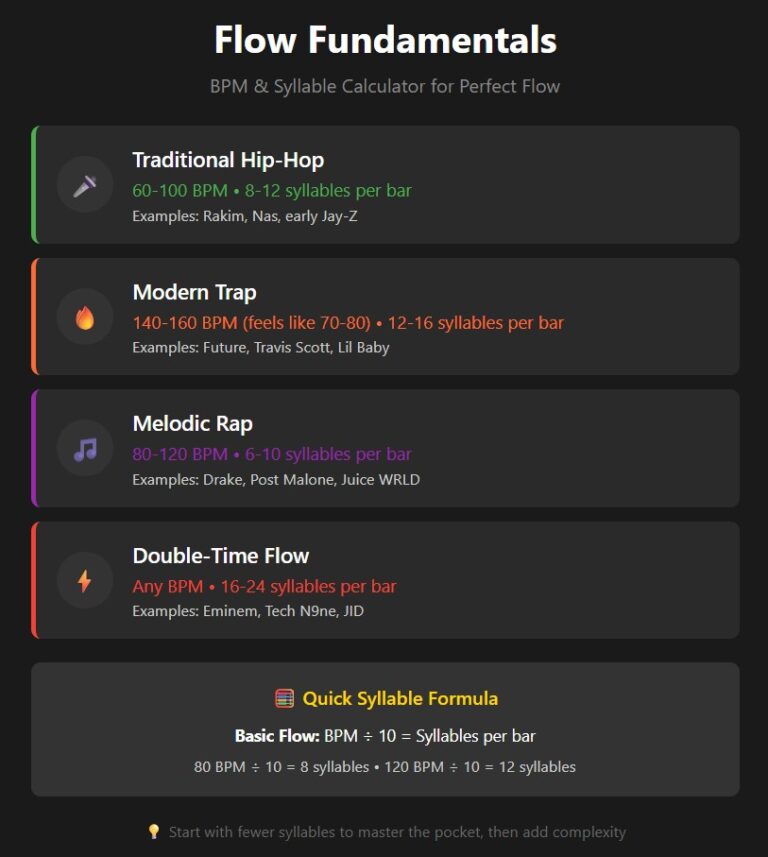This screenshot has height=857, width=768.
Task: Select the microphone icon for Traditional Hip-Hop
Action: tap(85, 185)
